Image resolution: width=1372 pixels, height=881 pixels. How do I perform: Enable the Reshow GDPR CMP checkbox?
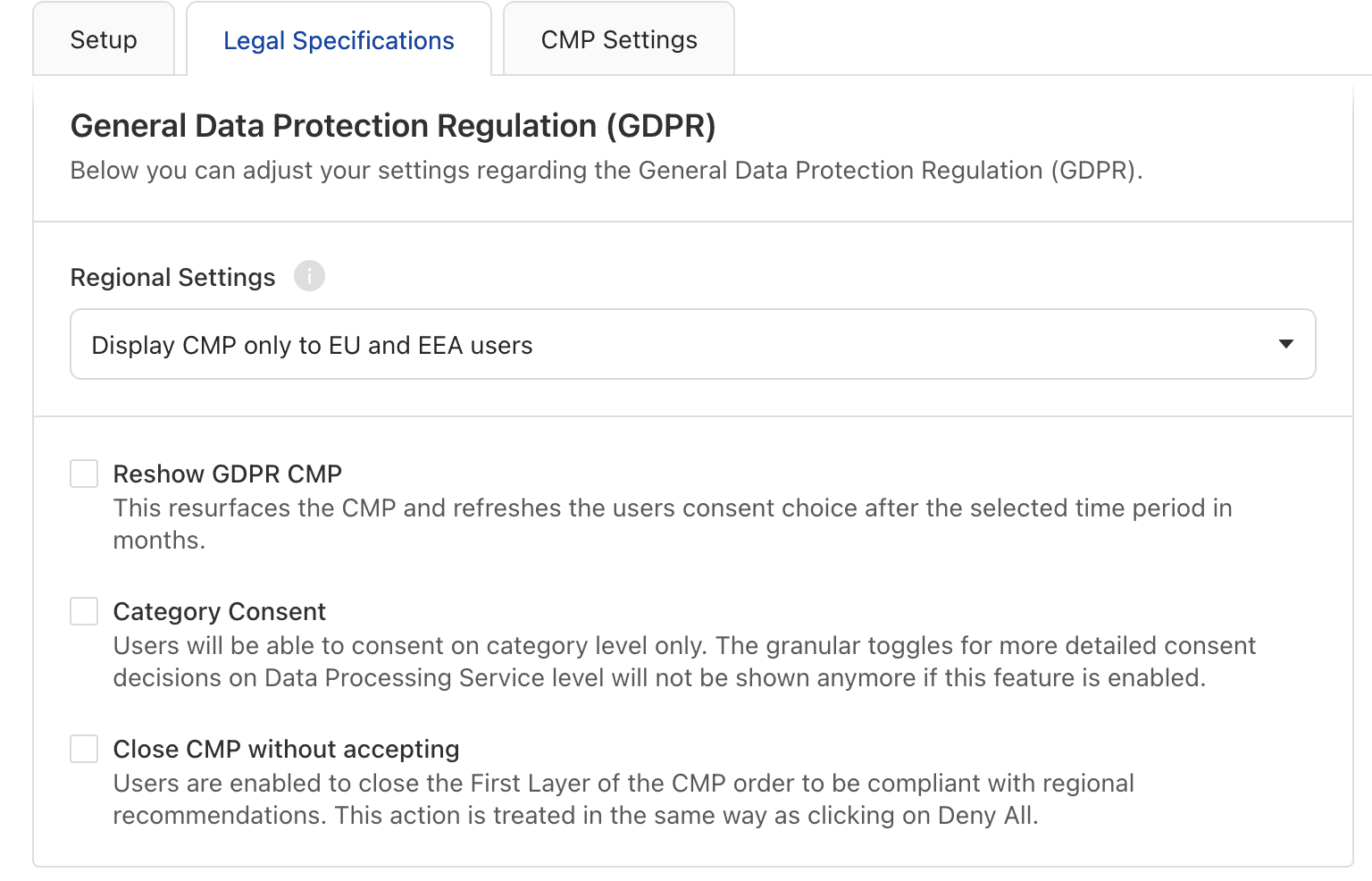pyautogui.click(x=84, y=474)
